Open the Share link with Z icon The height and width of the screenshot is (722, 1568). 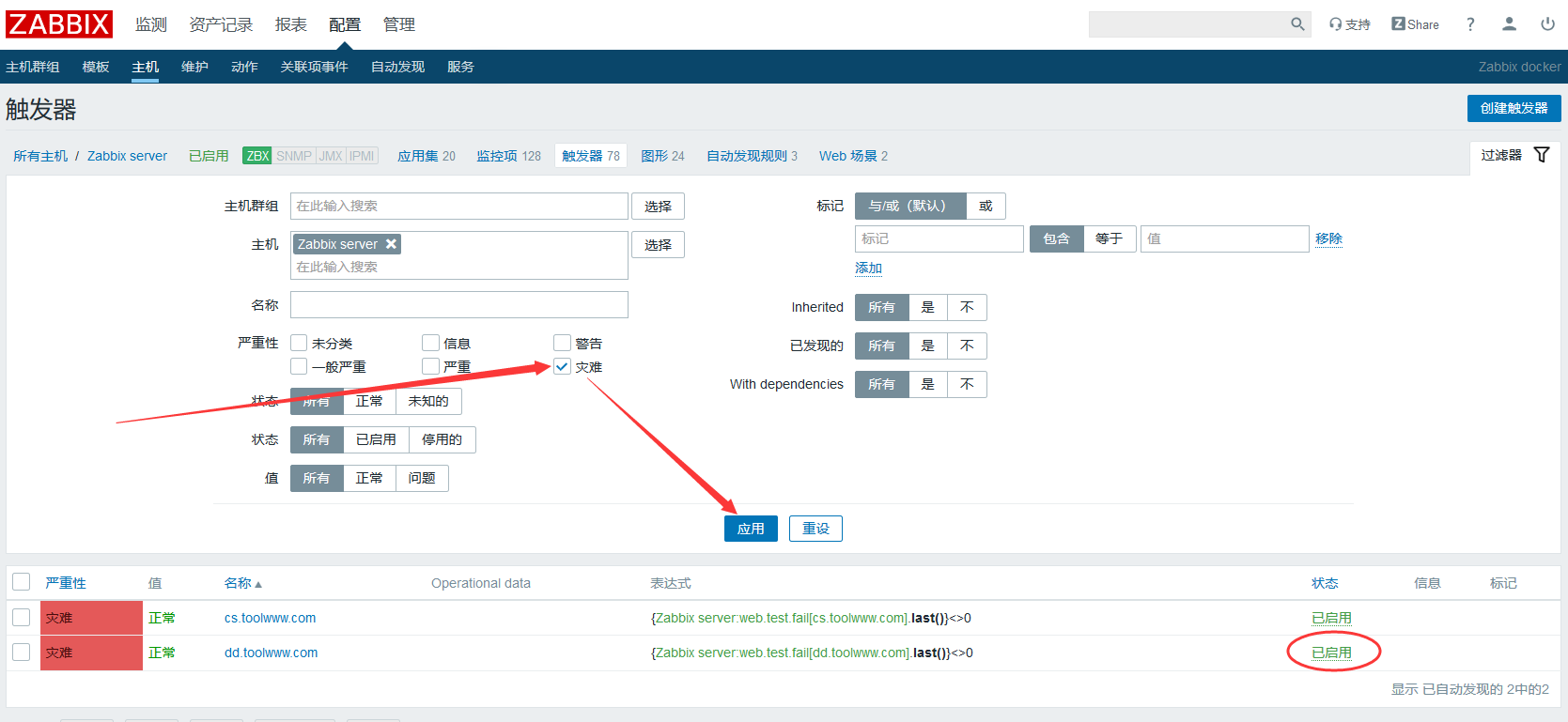[x=1415, y=24]
